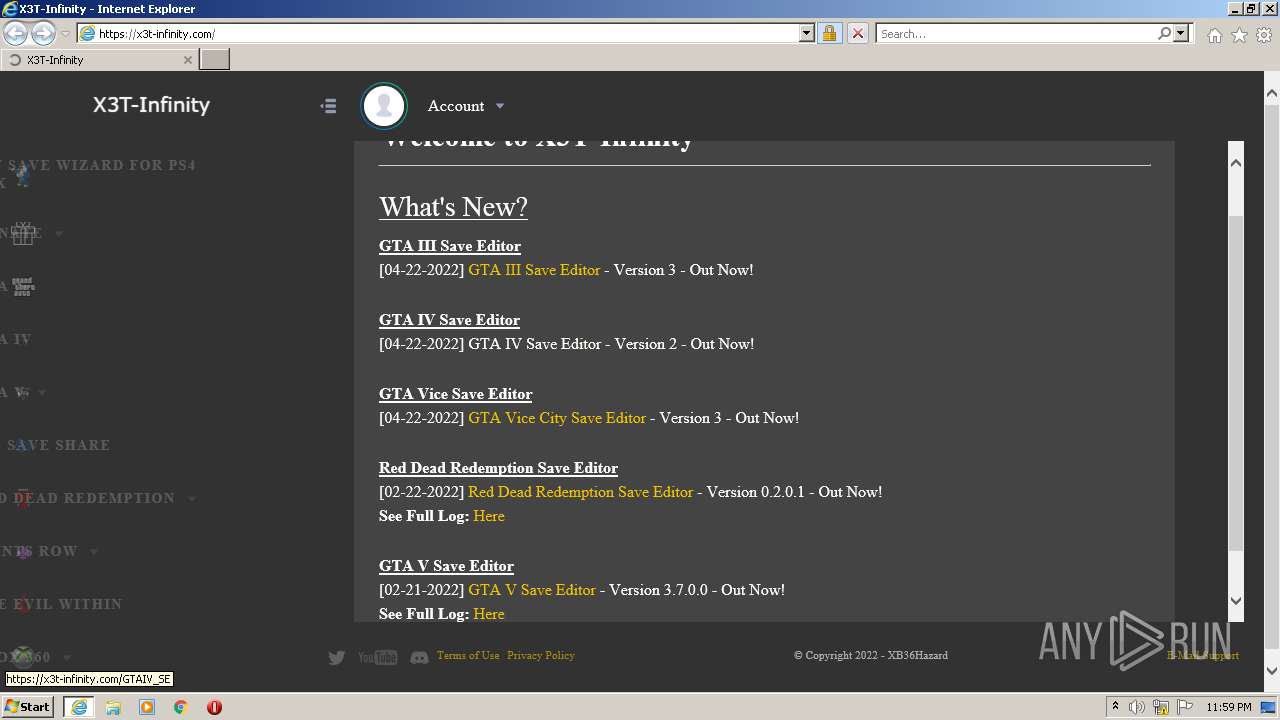This screenshot has height=720, width=1280.
Task: Open the Windows Start button
Action: pos(27,707)
